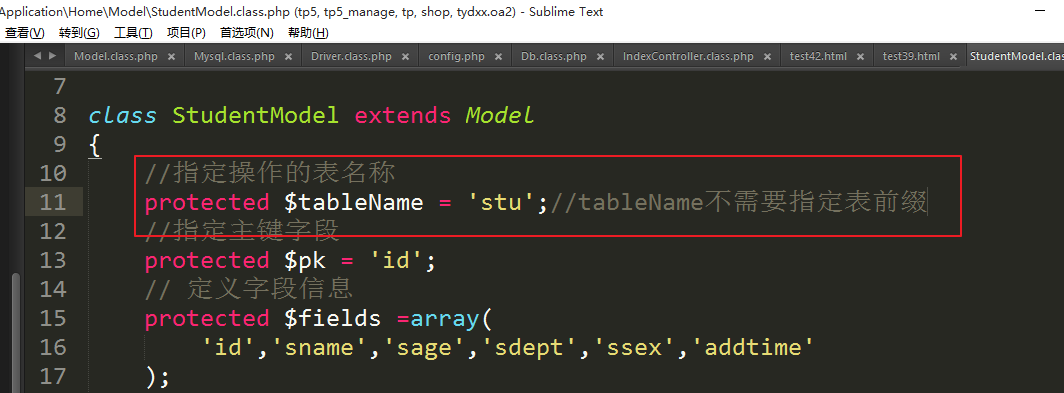Close the Db.class.php tab
Viewport: 1064px width, 393px height.
600,56
